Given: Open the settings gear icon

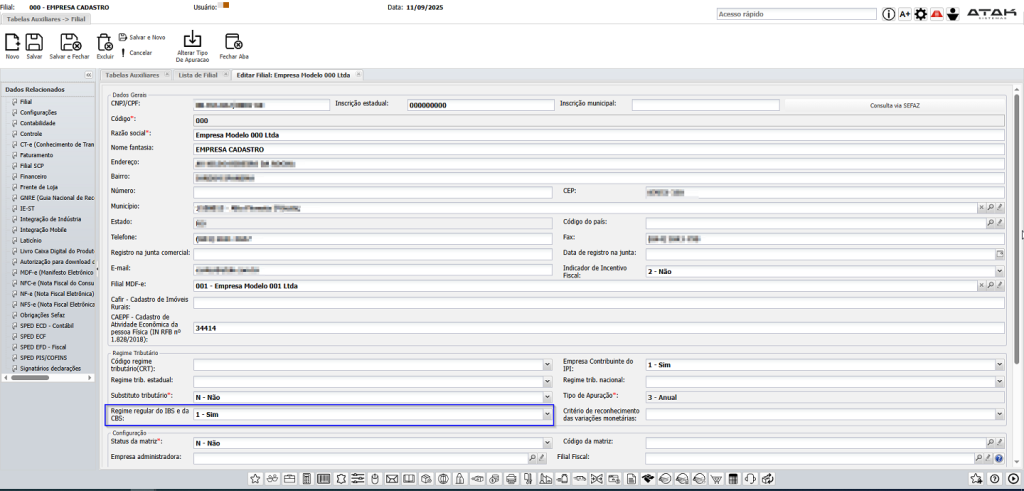Looking at the screenshot, I should (x=921, y=14).
